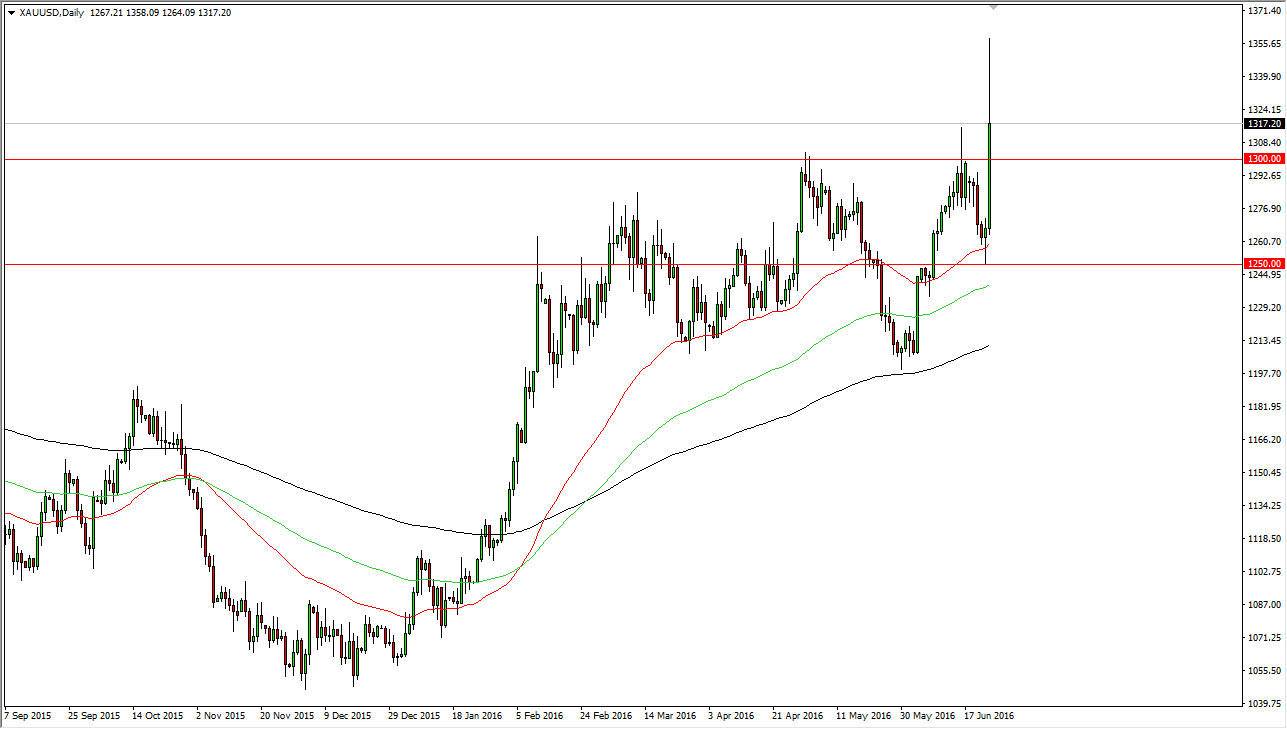Click the red "1250.00" level label
Viewport: 1287px width, 729px height.
click(1265, 264)
